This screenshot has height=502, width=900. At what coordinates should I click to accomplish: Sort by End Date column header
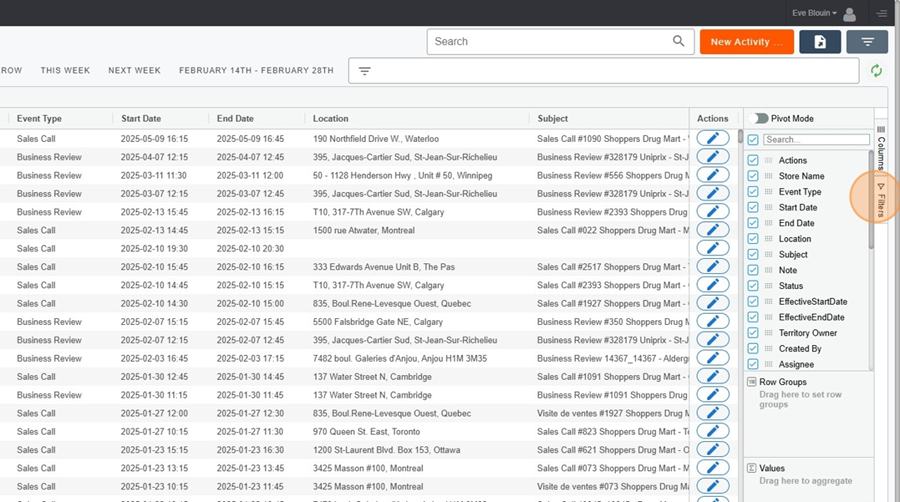click(235, 118)
